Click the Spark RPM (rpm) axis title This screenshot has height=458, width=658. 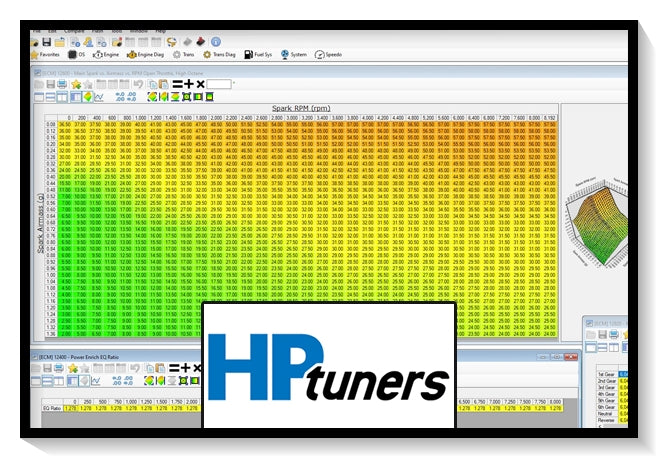click(x=301, y=108)
